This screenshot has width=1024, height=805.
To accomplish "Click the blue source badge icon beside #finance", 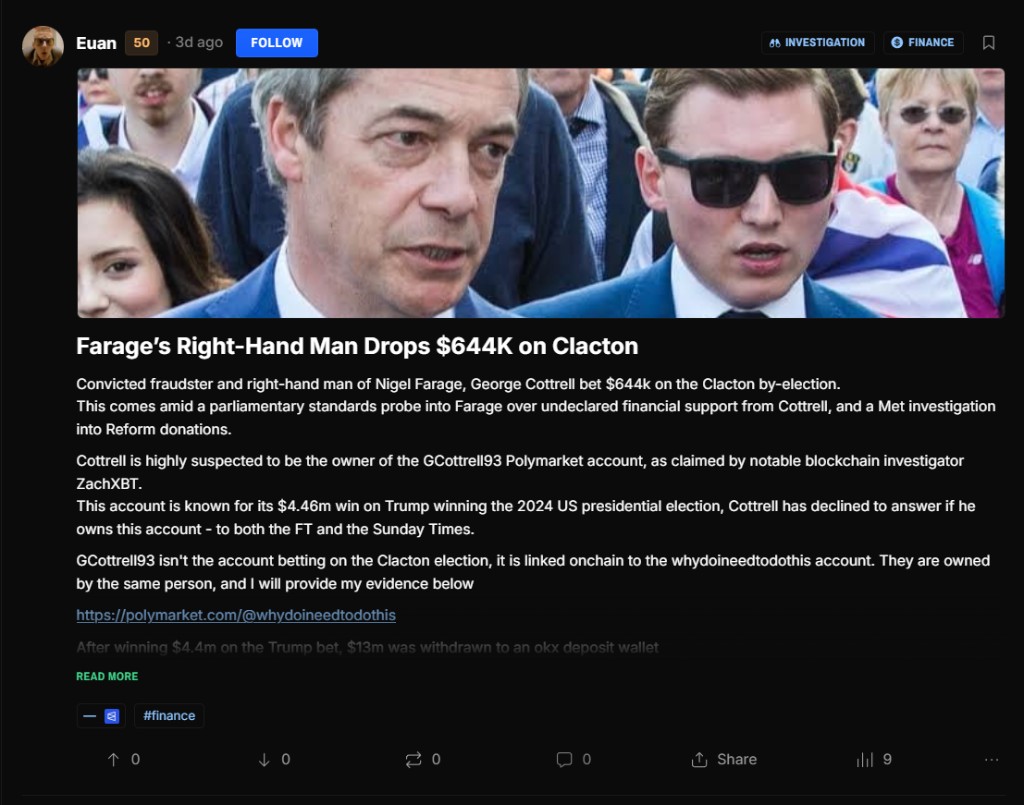I will (x=112, y=716).
